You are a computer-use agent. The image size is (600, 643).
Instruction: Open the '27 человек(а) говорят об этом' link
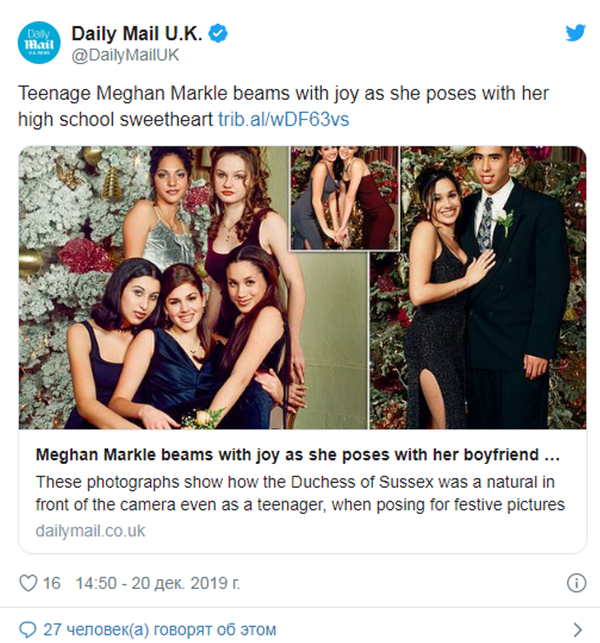click(160, 630)
